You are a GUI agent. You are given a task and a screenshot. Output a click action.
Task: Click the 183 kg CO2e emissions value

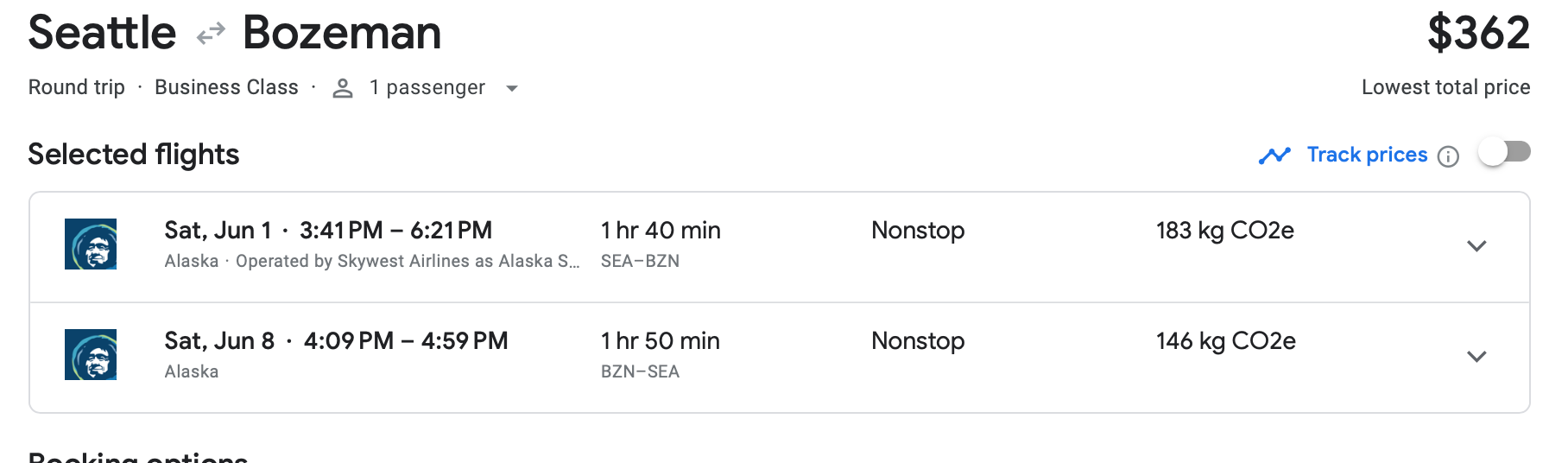click(x=1224, y=231)
